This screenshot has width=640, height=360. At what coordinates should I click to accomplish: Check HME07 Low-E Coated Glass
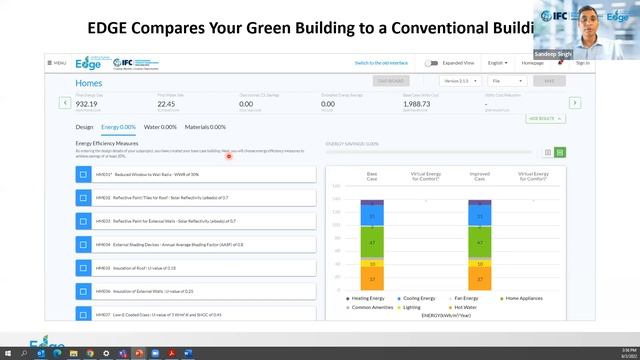click(83, 314)
